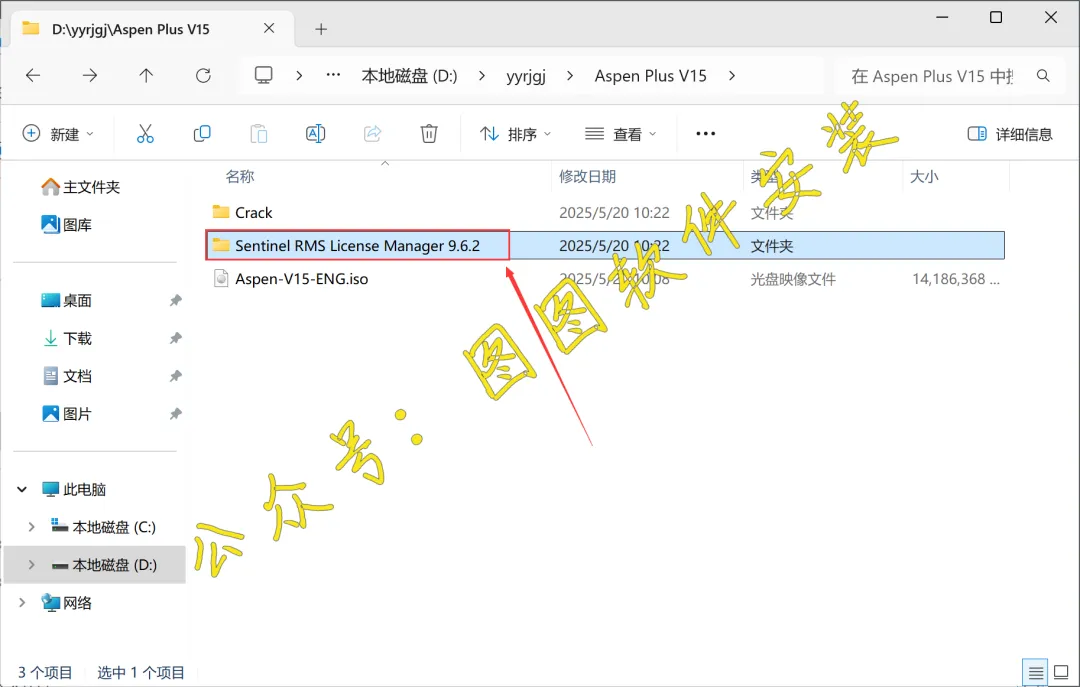Open 图库 (Gallery) in the sidebar
1080x687 pixels.
click(67, 225)
